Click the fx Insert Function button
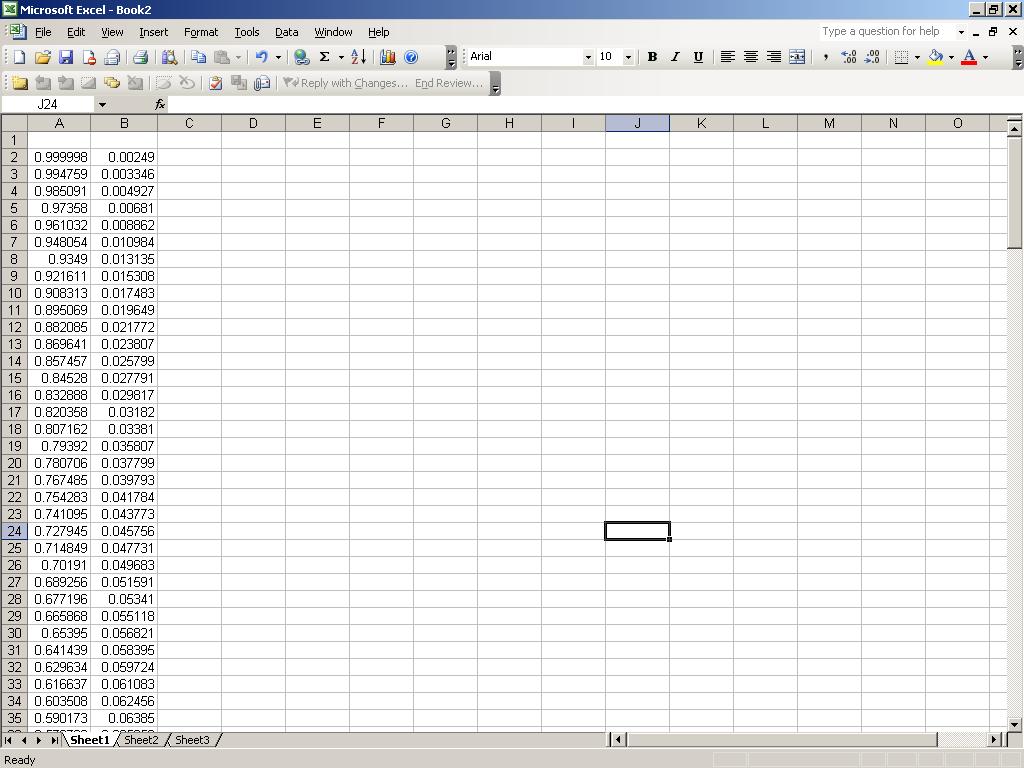Screen dimensions: 1024x768 click(x=160, y=104)
